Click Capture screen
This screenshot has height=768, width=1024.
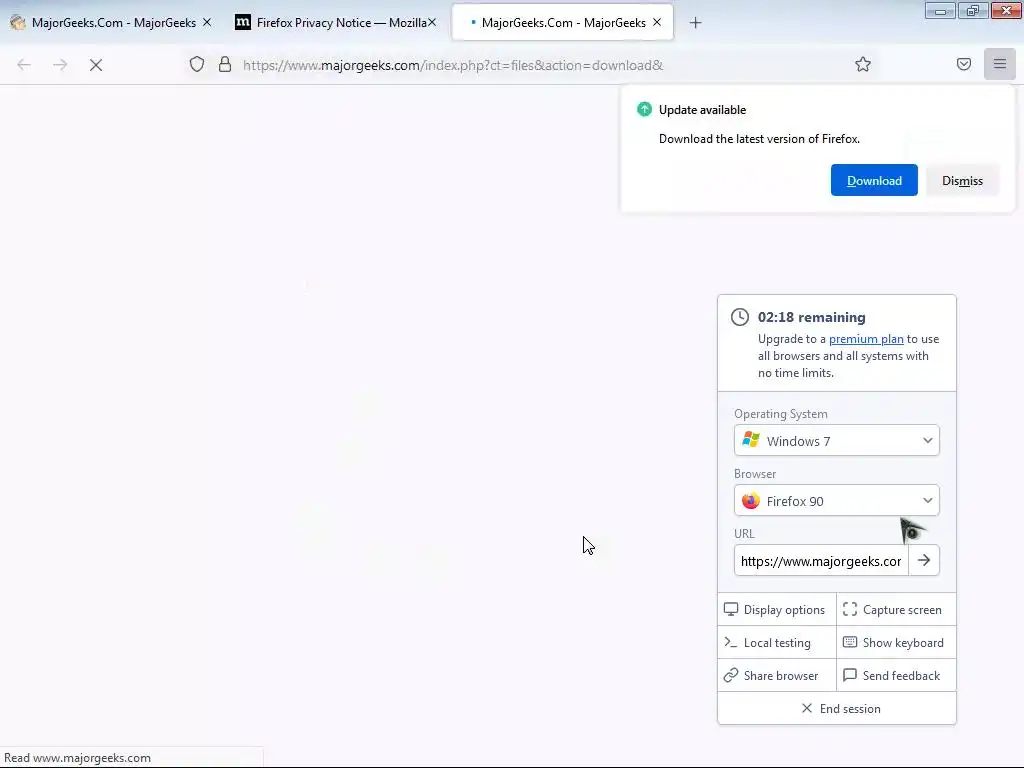point(896,609)
